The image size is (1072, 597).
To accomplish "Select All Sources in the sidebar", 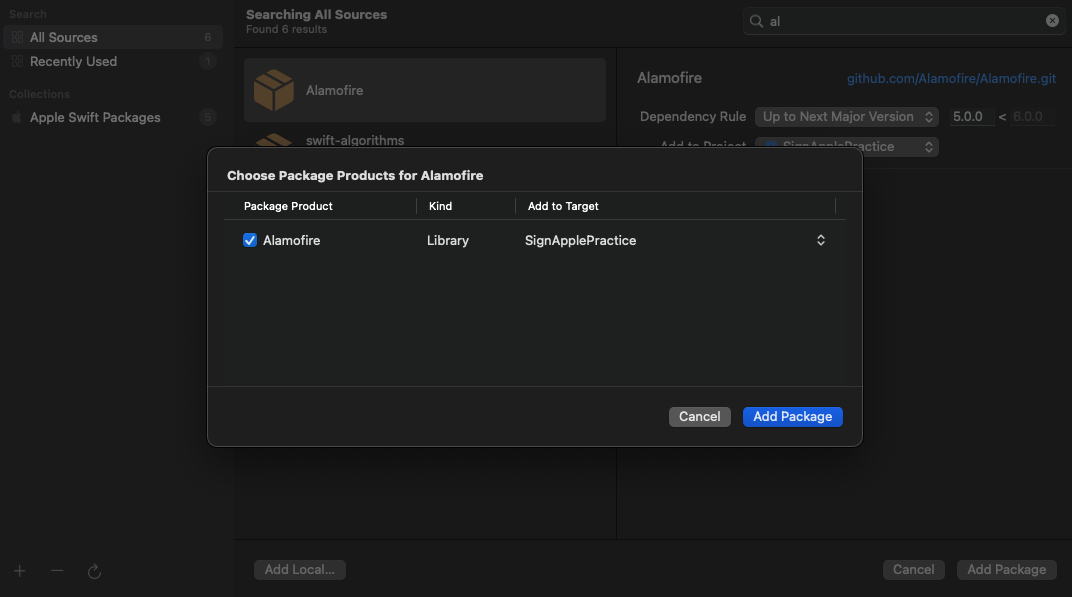I will pos(113,37).
